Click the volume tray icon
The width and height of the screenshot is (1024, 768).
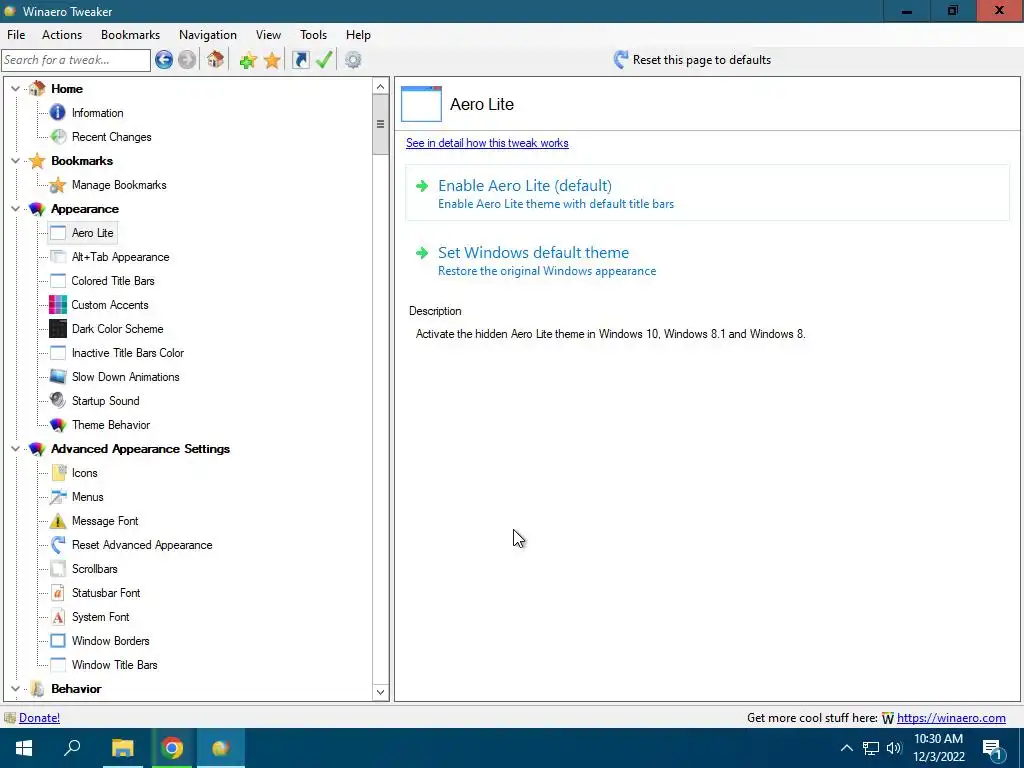point(894,748)
